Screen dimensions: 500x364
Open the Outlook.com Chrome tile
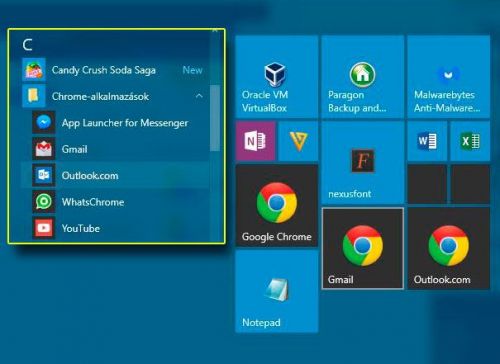click(449, 248)
